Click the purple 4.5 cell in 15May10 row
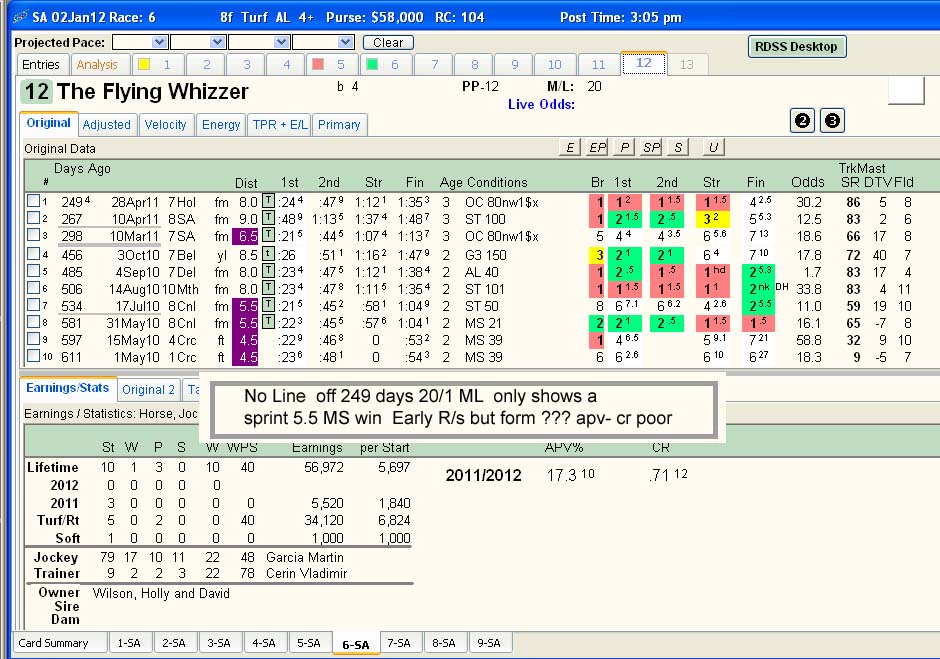Viewport: 940px width, 659px height. coord(246,340)
